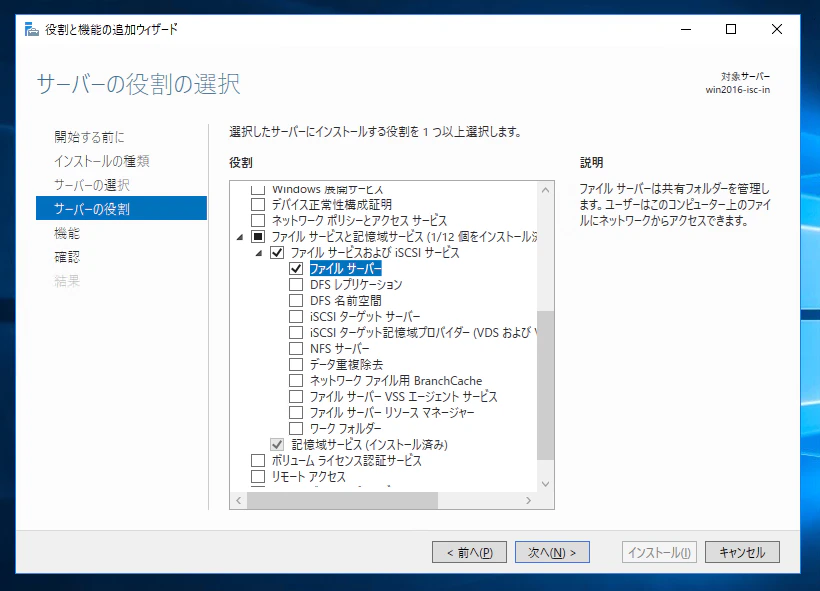
Task: Enable the データ重複除去 checkbox
Action: coord(296,365)
